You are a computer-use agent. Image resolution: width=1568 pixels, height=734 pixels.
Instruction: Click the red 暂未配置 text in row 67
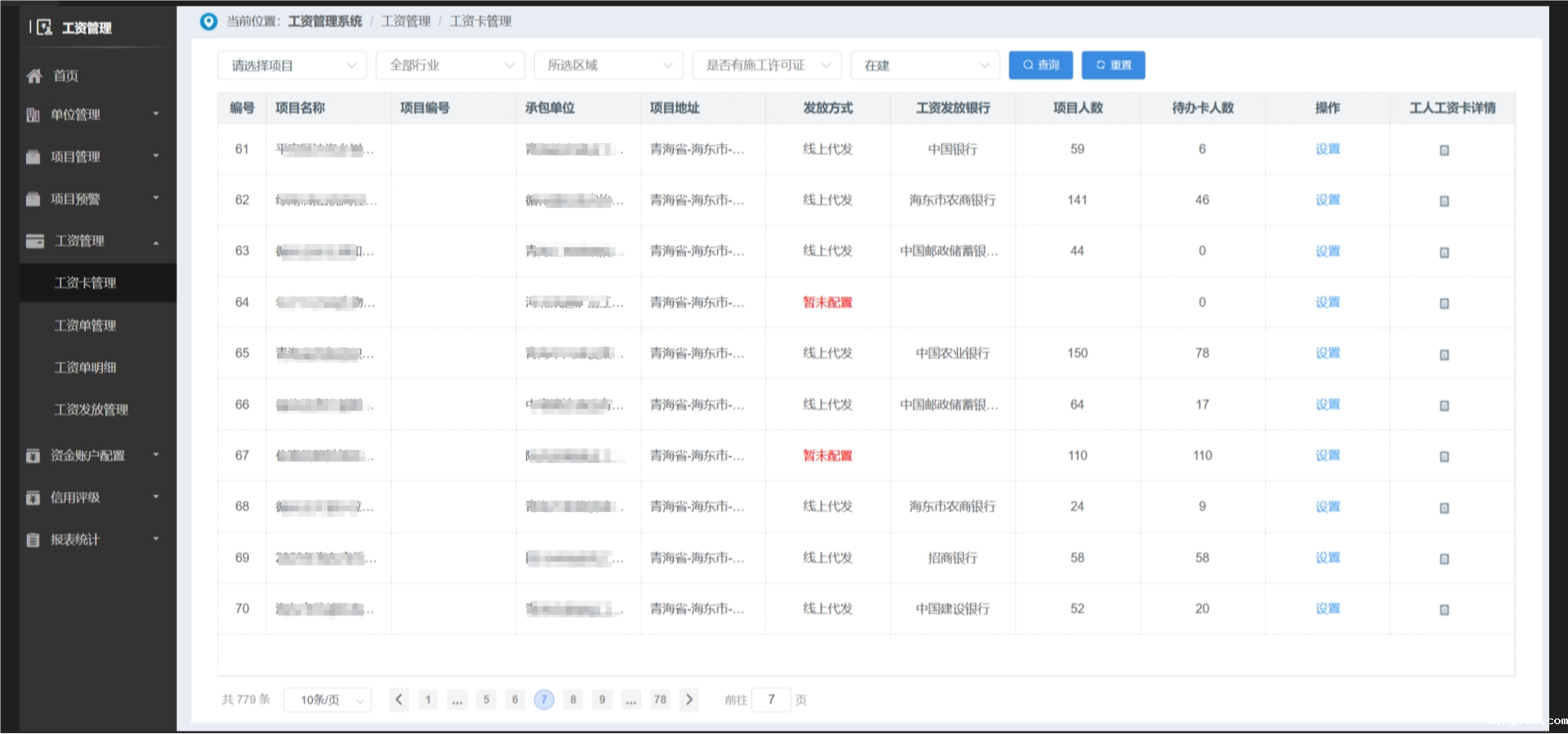tap(827, 456)
